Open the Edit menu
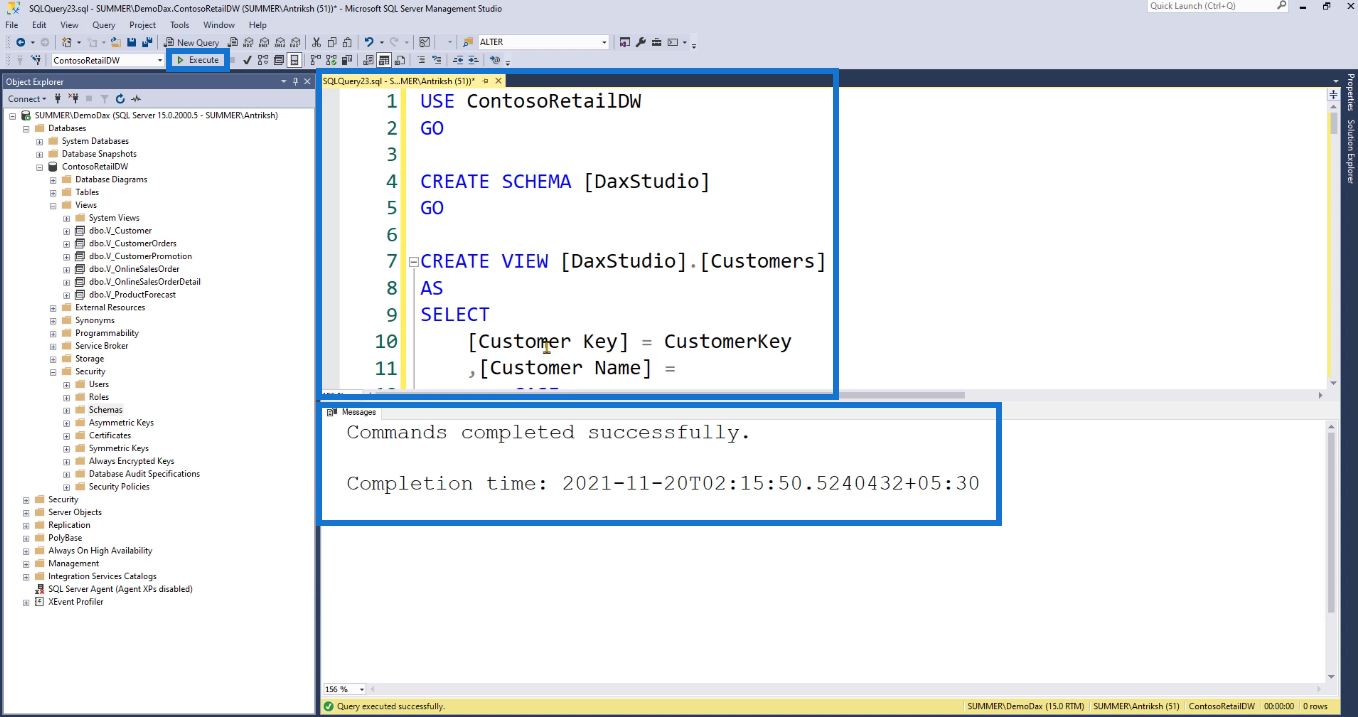 coord(39,25)
